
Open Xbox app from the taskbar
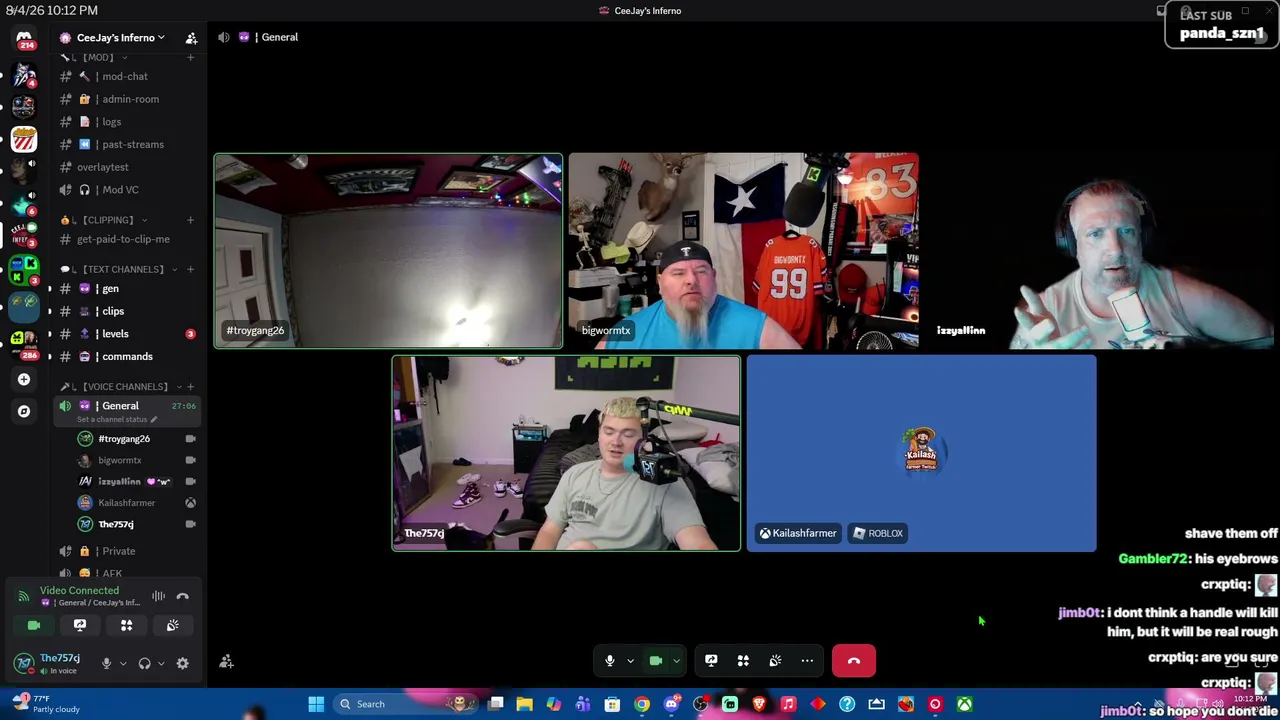coord(964,704)
